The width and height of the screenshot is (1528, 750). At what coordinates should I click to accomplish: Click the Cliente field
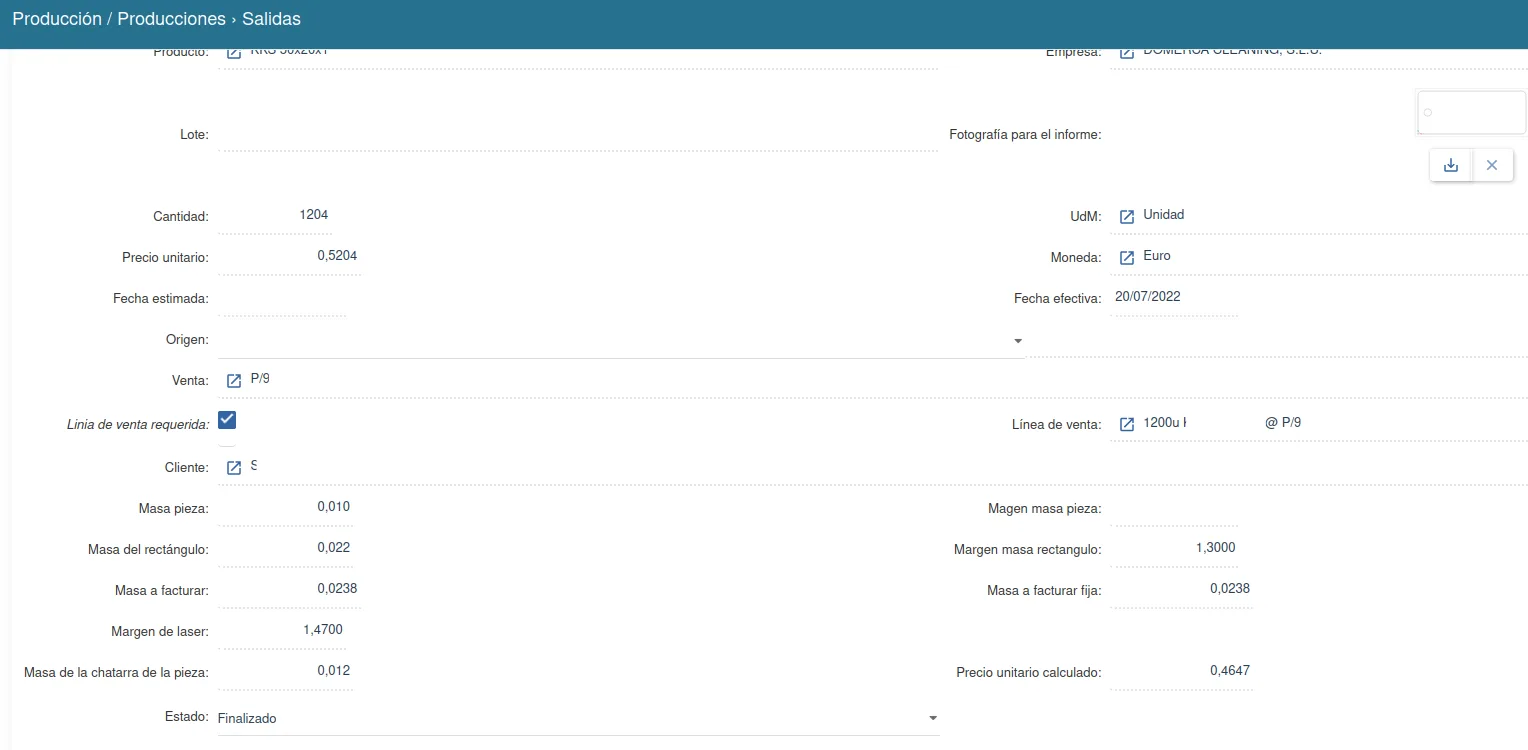(x=872, y=467)
